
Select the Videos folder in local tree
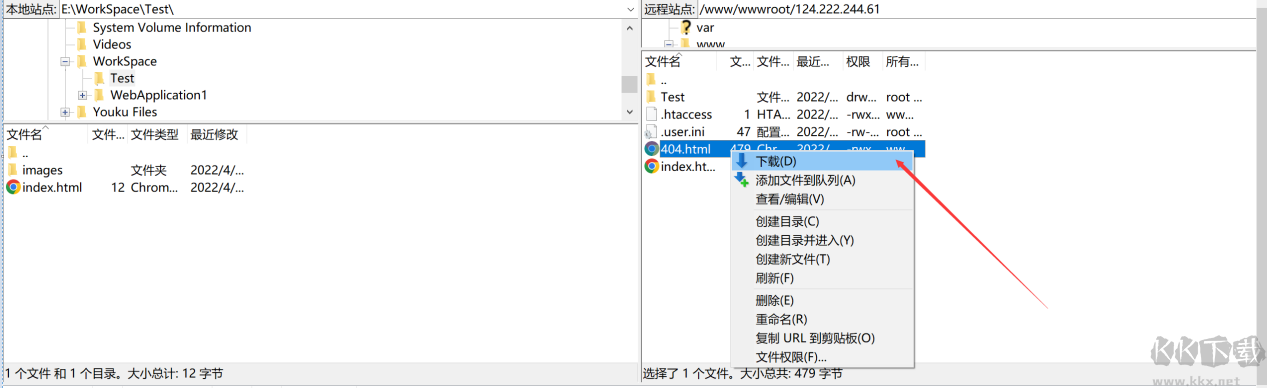click(112, 44)
